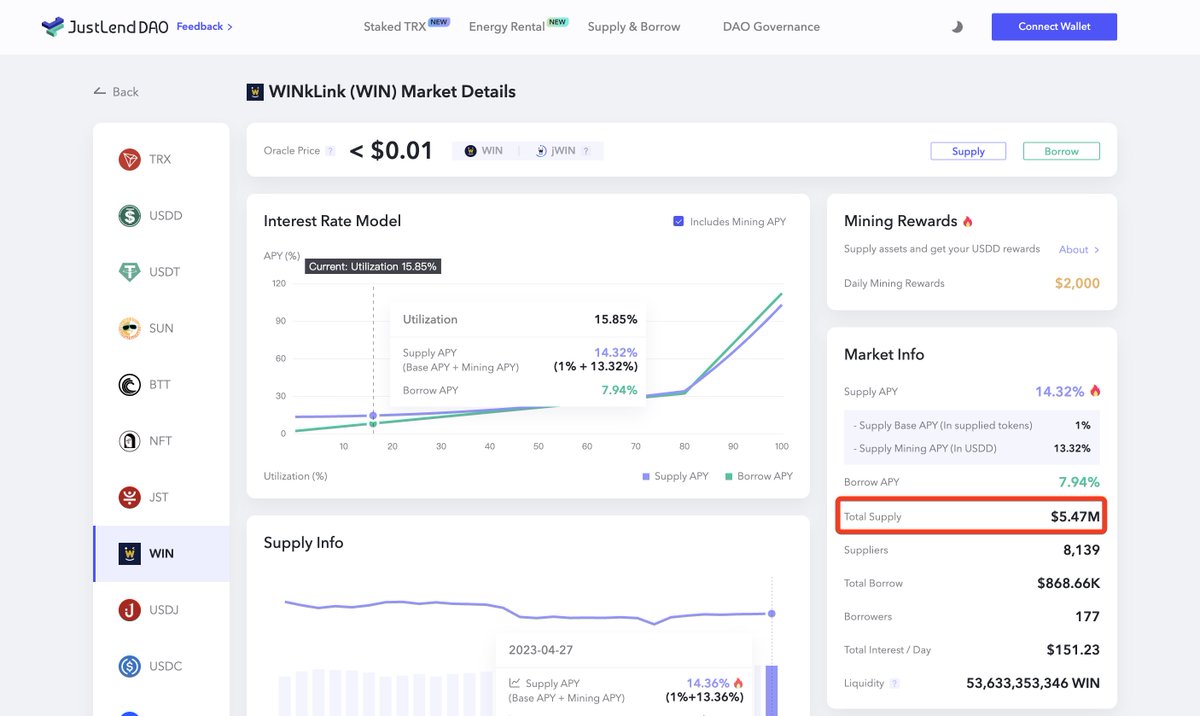Toggle Includes Mining APY checkbox
The image size is (1200, 716).
678,221
